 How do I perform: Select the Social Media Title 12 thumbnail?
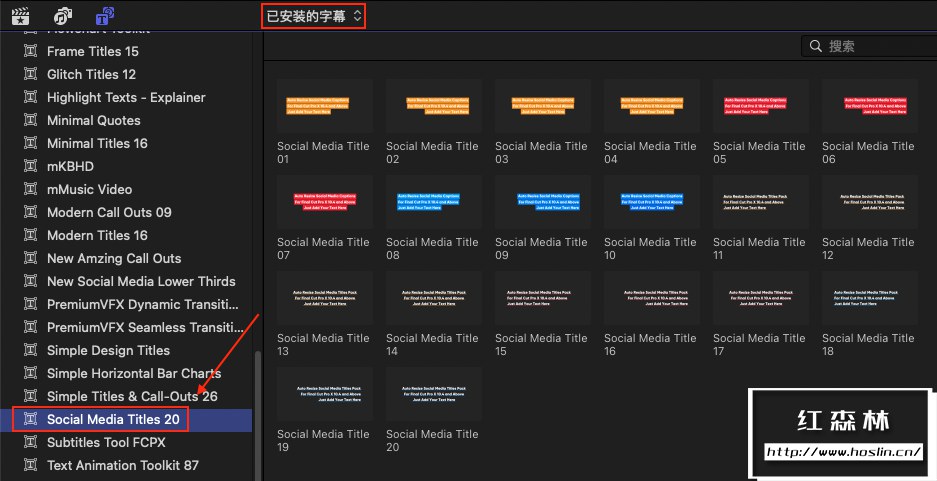[x=870, y=202]
